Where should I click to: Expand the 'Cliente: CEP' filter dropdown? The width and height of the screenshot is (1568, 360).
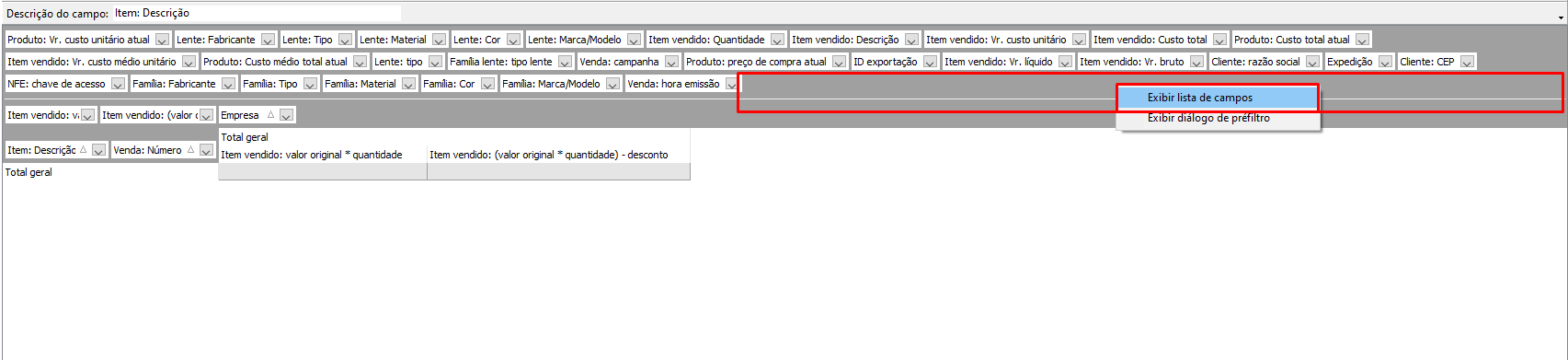coord(1467,62)
